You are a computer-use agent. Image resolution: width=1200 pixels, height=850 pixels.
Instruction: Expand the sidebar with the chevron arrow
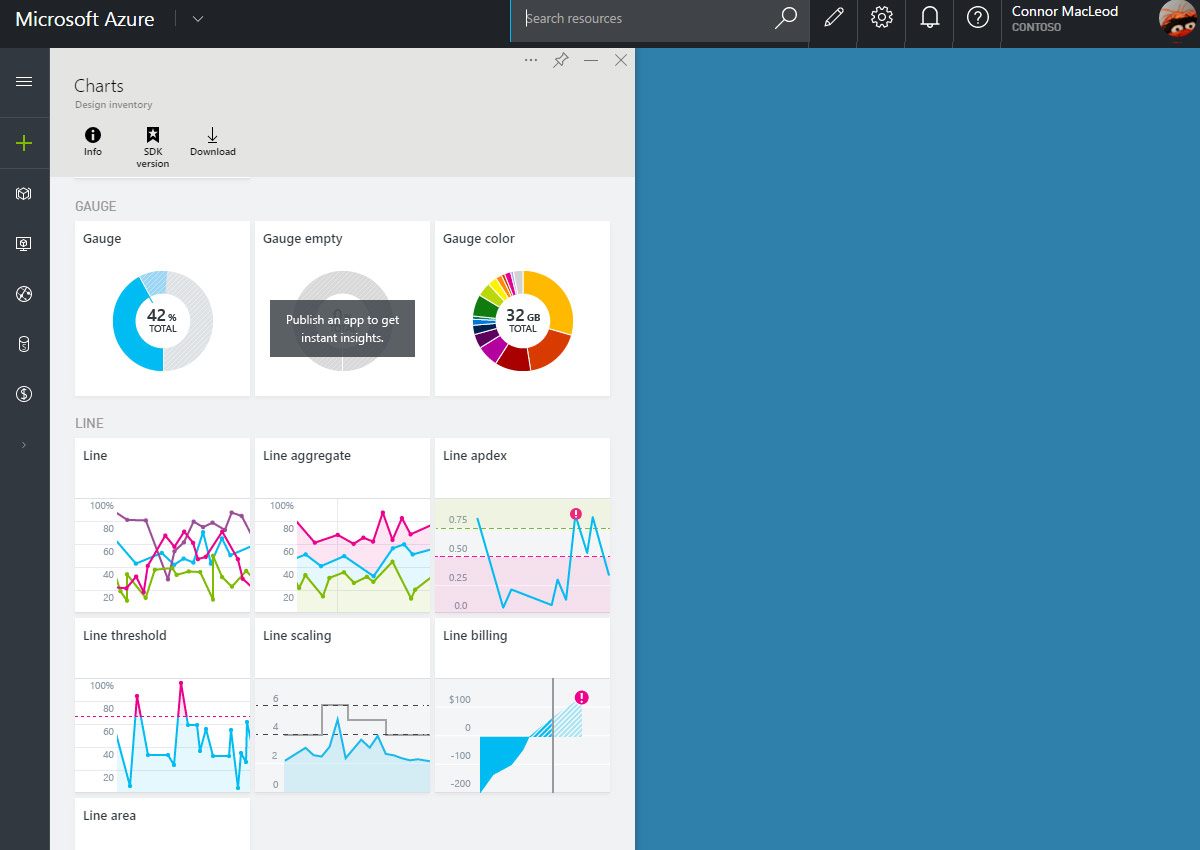coord(24,444)
